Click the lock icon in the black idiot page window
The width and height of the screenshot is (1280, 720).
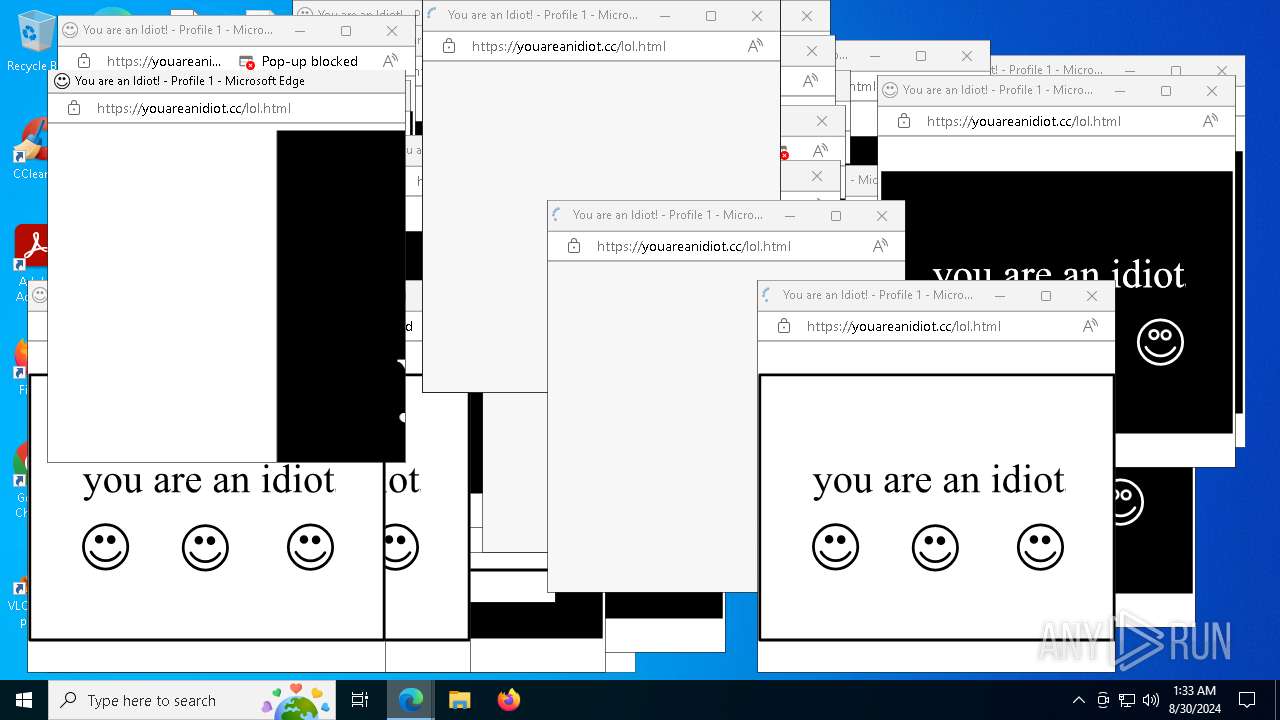pos(904,121)
